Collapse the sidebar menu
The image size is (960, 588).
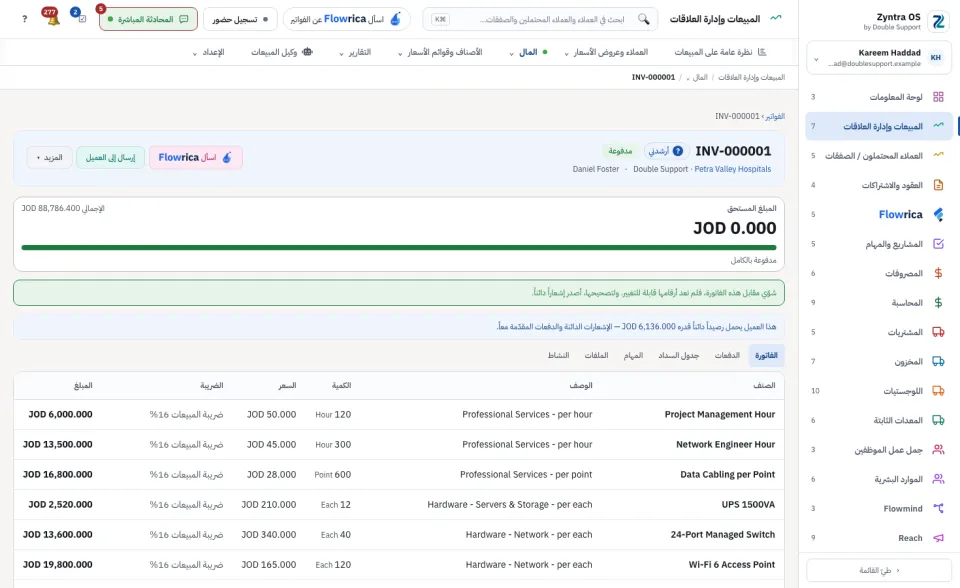coord(879,570)
